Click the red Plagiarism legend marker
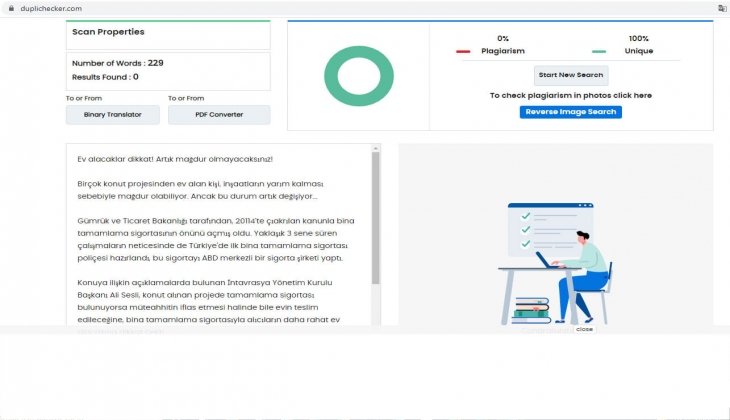 point(463,51)
